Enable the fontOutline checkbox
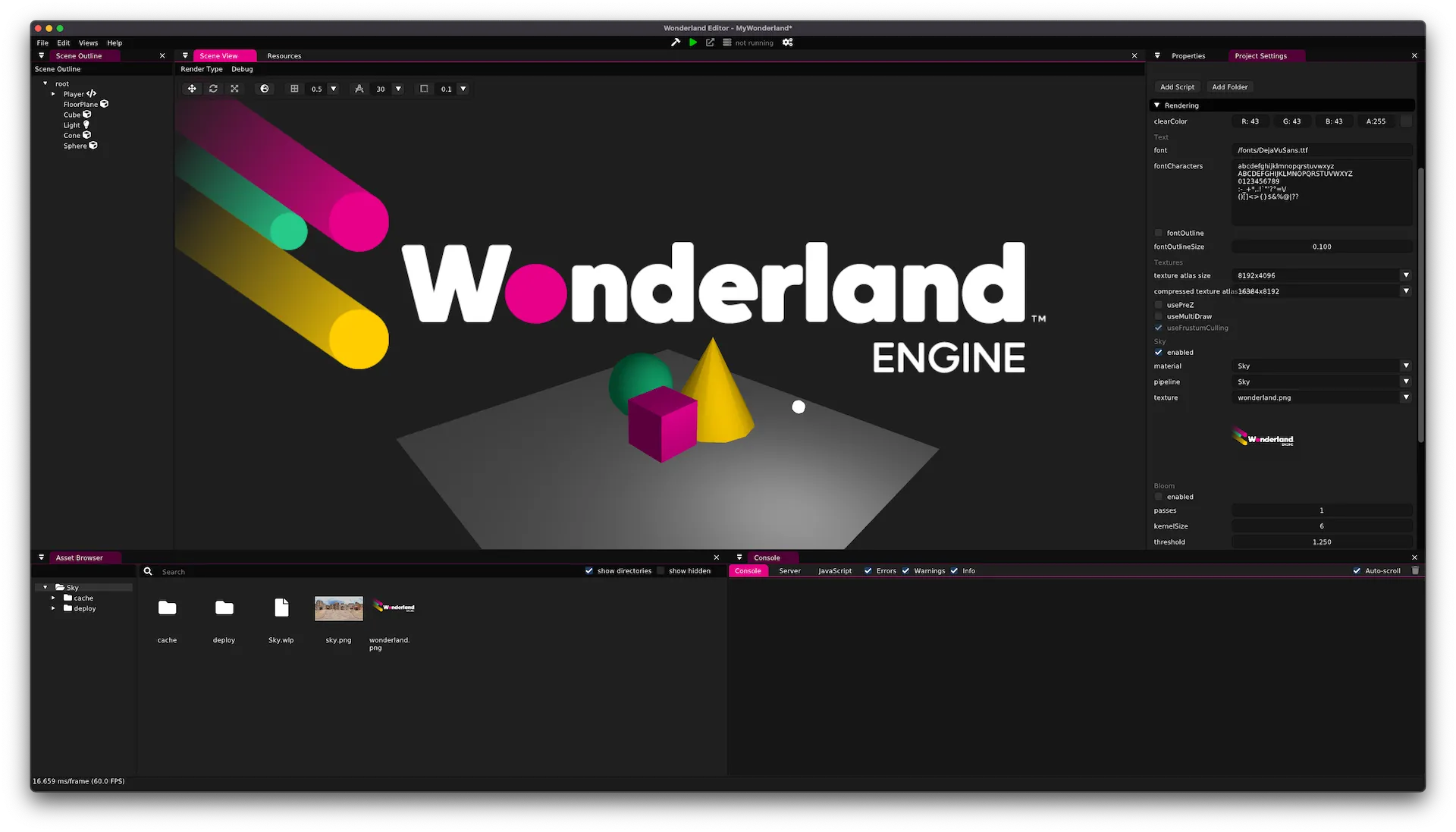The image size is (1456, 832). (1159, 233)
